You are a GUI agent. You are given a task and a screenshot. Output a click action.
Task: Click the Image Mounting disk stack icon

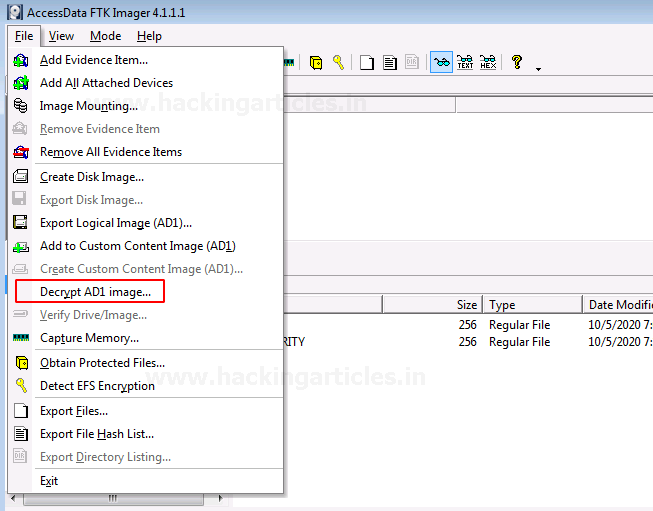pyautogui.click(x=20, y=105)
